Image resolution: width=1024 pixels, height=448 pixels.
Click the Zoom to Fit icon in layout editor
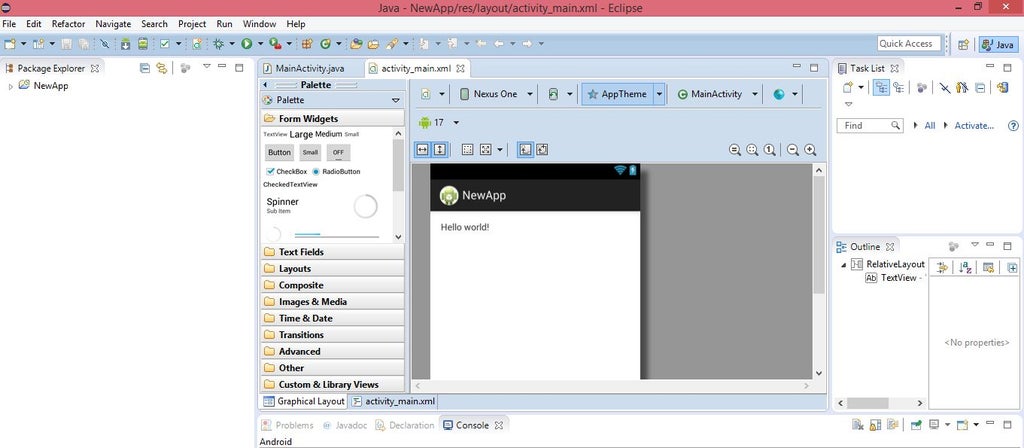tap(752, 150)
